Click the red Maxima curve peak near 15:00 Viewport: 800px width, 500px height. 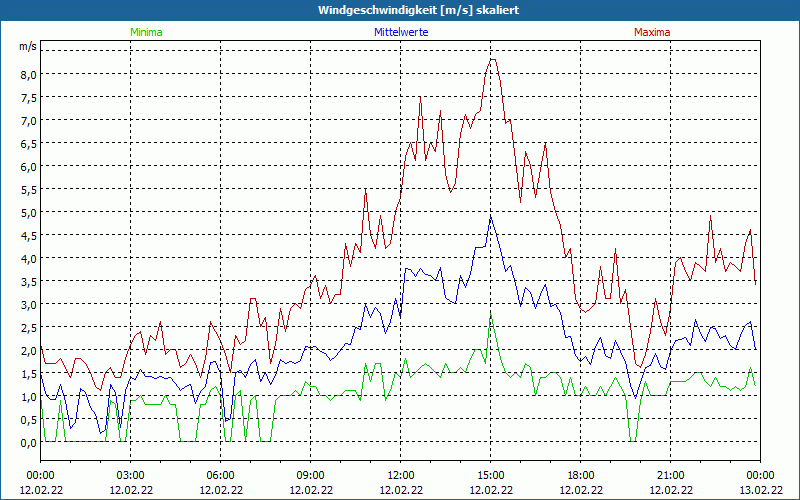(x=492, y=60)
